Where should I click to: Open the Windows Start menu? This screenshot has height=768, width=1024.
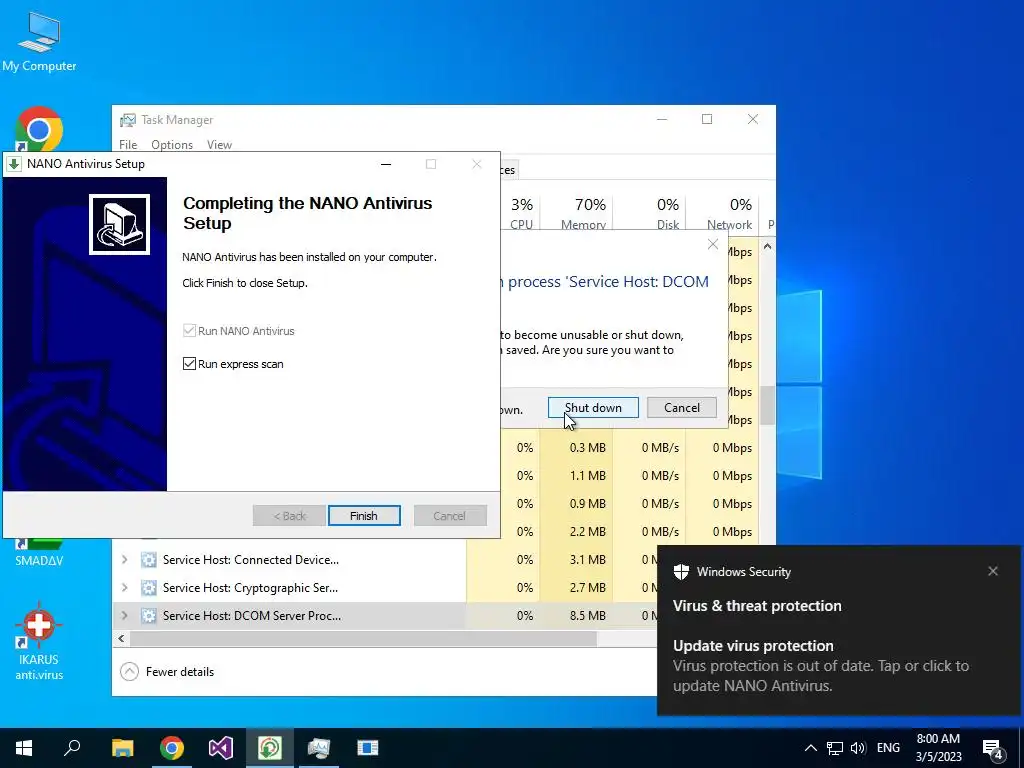point(24,748)
